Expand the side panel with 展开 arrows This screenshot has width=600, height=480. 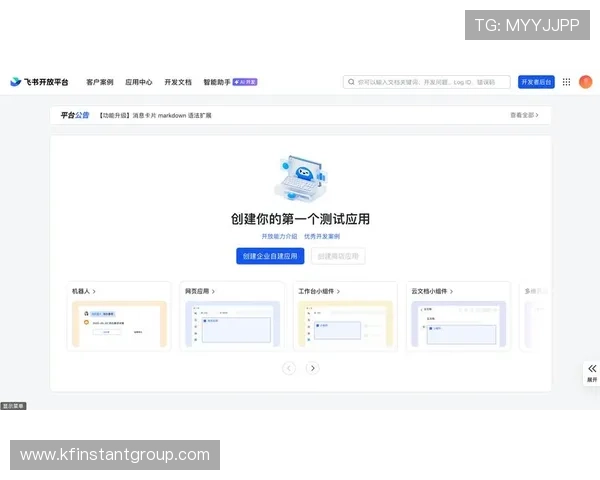pyautogui.click(x=592, y=373)
